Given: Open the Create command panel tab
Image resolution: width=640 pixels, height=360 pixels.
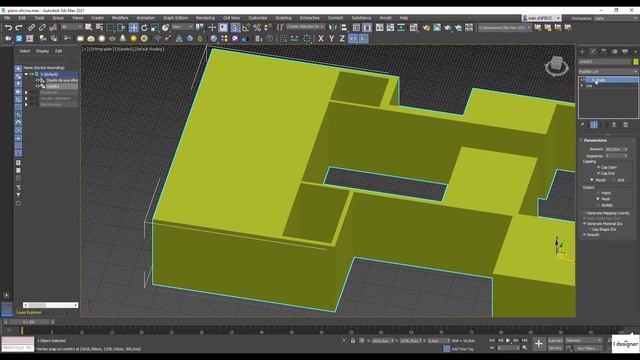Looking at the screenshot, I should 582,51.
